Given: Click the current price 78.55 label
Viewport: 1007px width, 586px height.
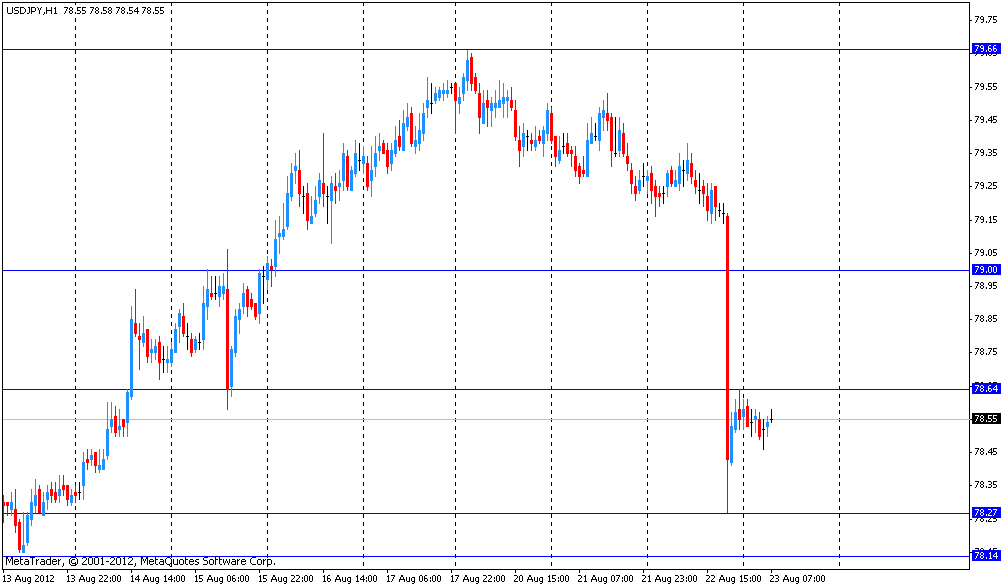Looking at the screenshot, I should [x=984, y=418].
